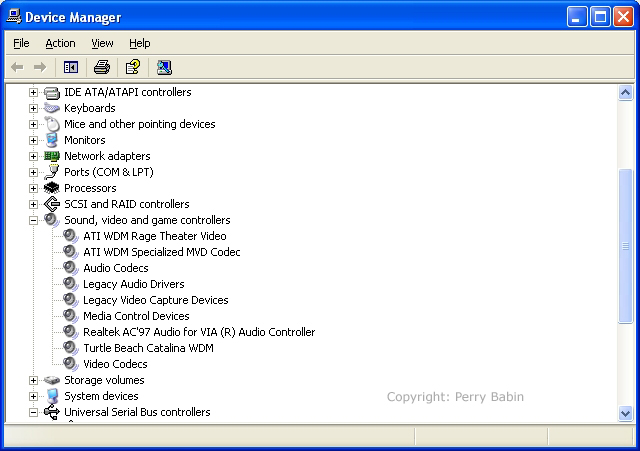Toggle the console tree pane toolbar icon
This screenshot has width=640, height=451.
click(71, 67)
